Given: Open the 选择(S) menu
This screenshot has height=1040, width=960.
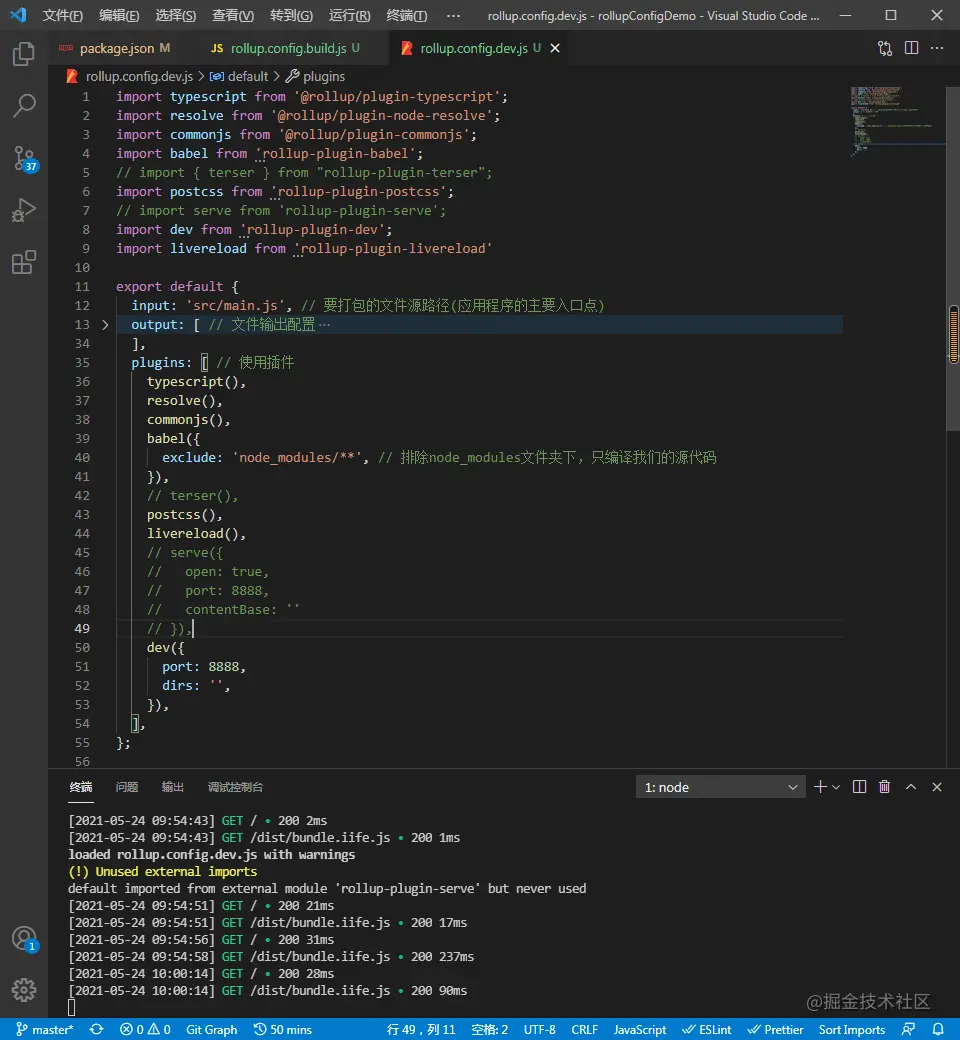Looking at the screenshot, I should coord(175,15).
